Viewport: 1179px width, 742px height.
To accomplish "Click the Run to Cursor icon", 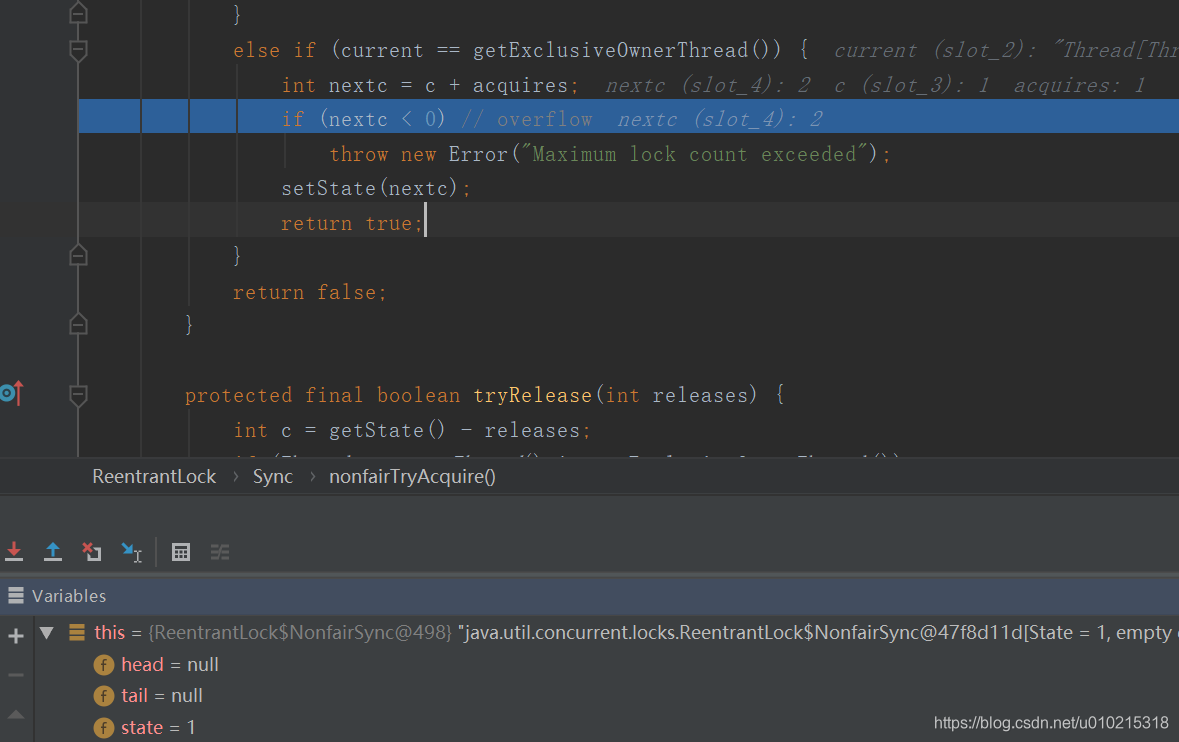I will click(x=132, y=553).
